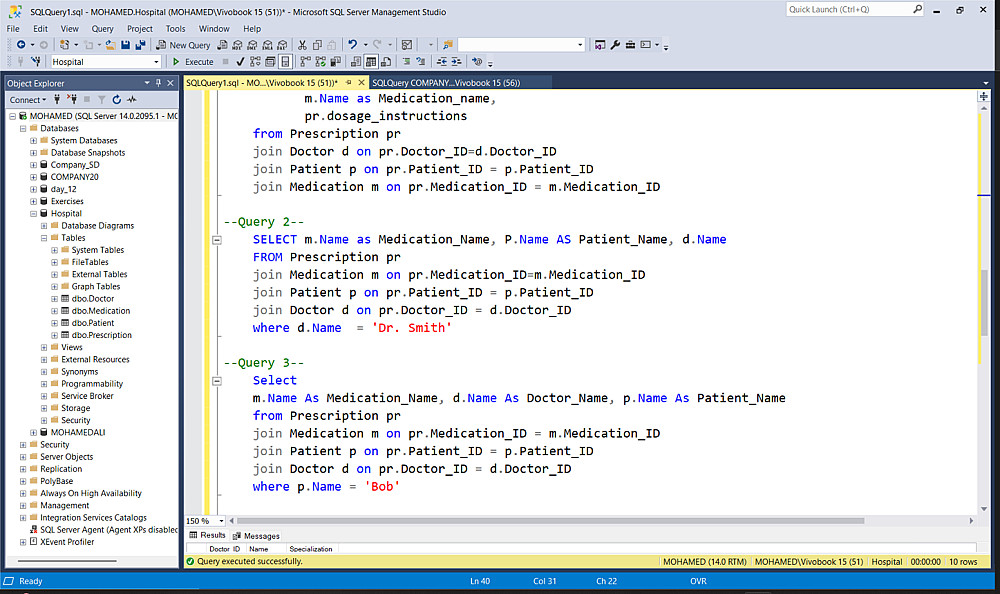Switch output to Results to Grid

pos(371,62)
